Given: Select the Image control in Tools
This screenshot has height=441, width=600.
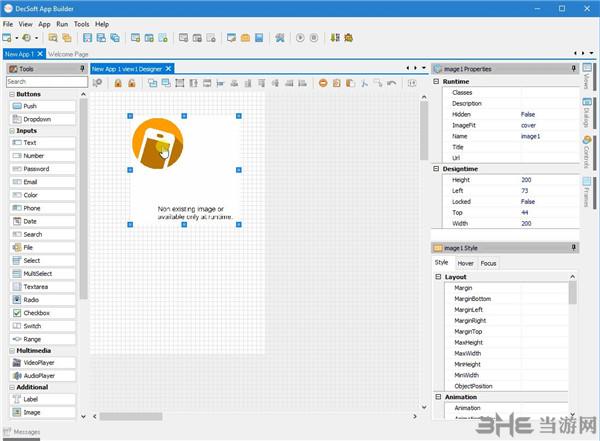Looking at the screenshot, I should [x=42, y=412].
